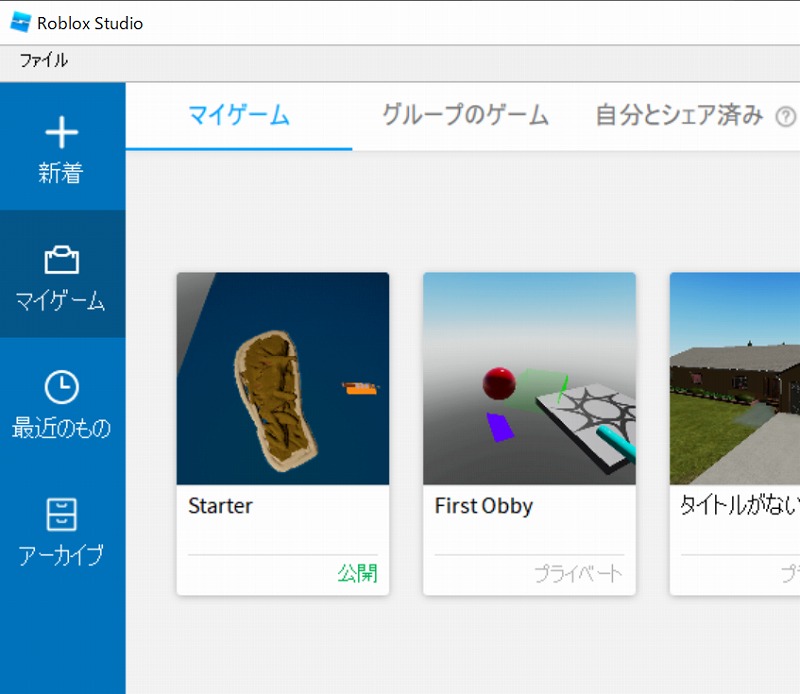Click the プライベート status on First Obby
This screenshot has width=800, height=694.
pyautogui.click(x=579, y=574)
